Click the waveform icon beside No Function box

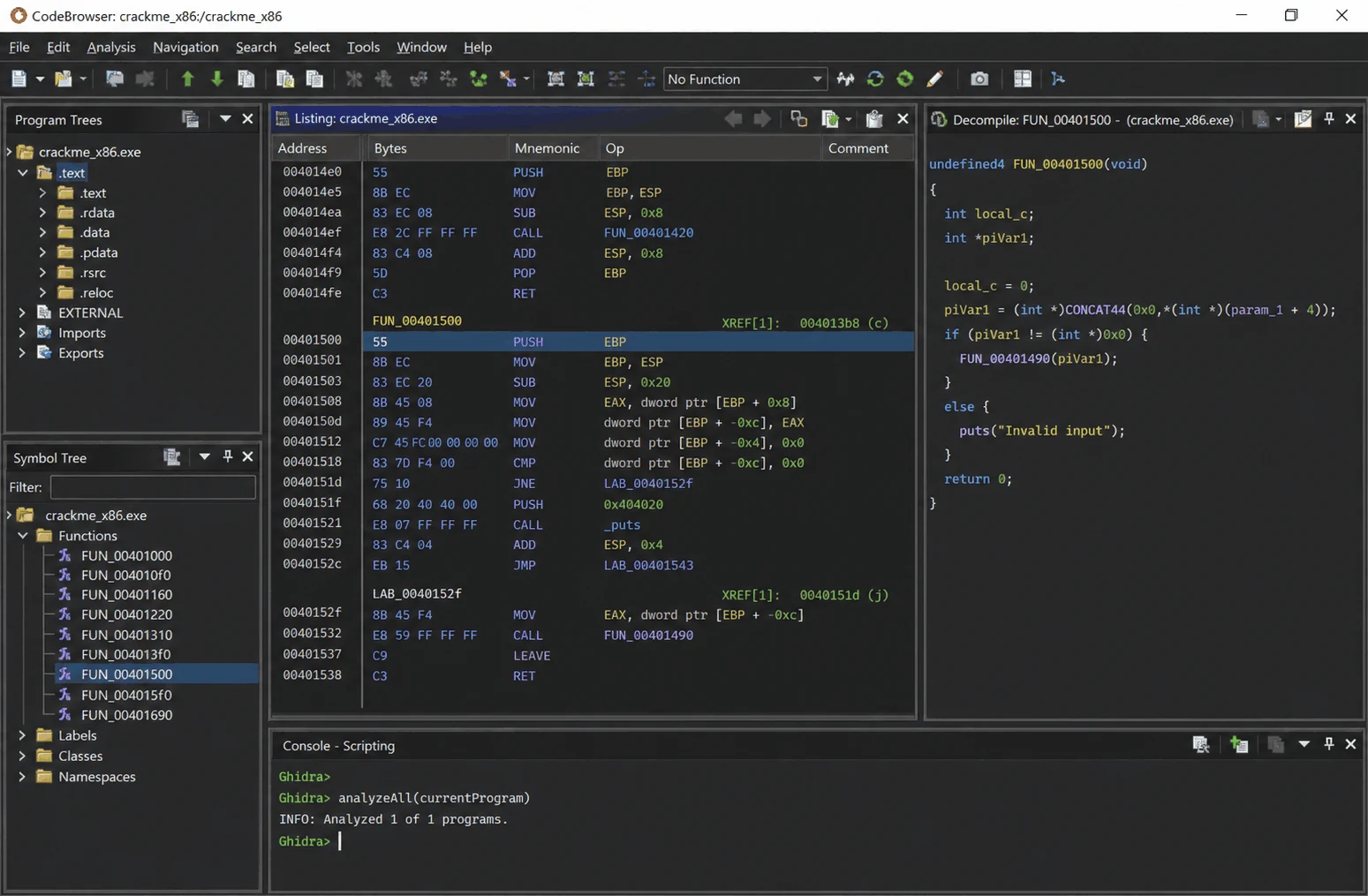845,79
